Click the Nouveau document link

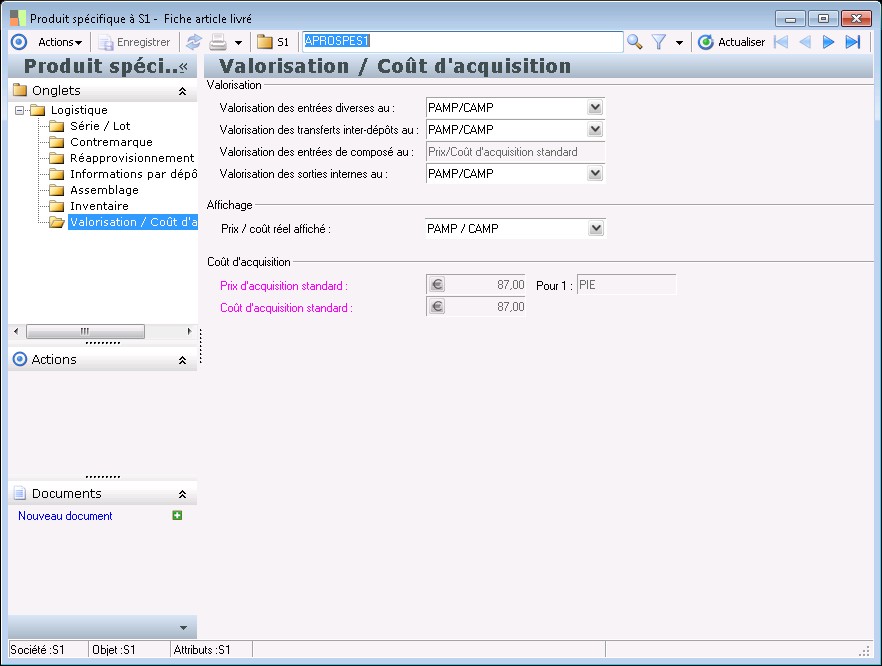[65, 516]
